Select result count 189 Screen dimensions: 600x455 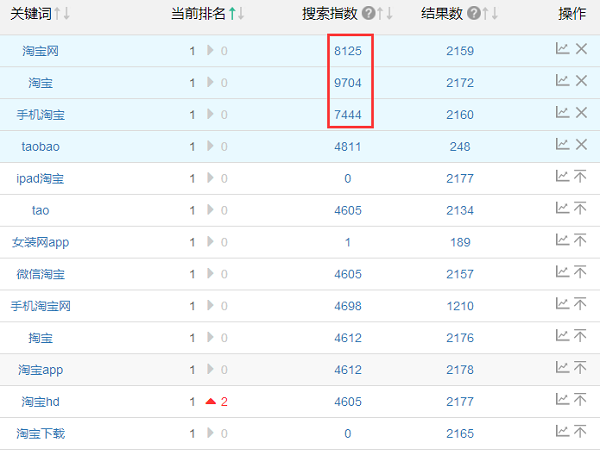pyautogui.click(x=460, y=242)
